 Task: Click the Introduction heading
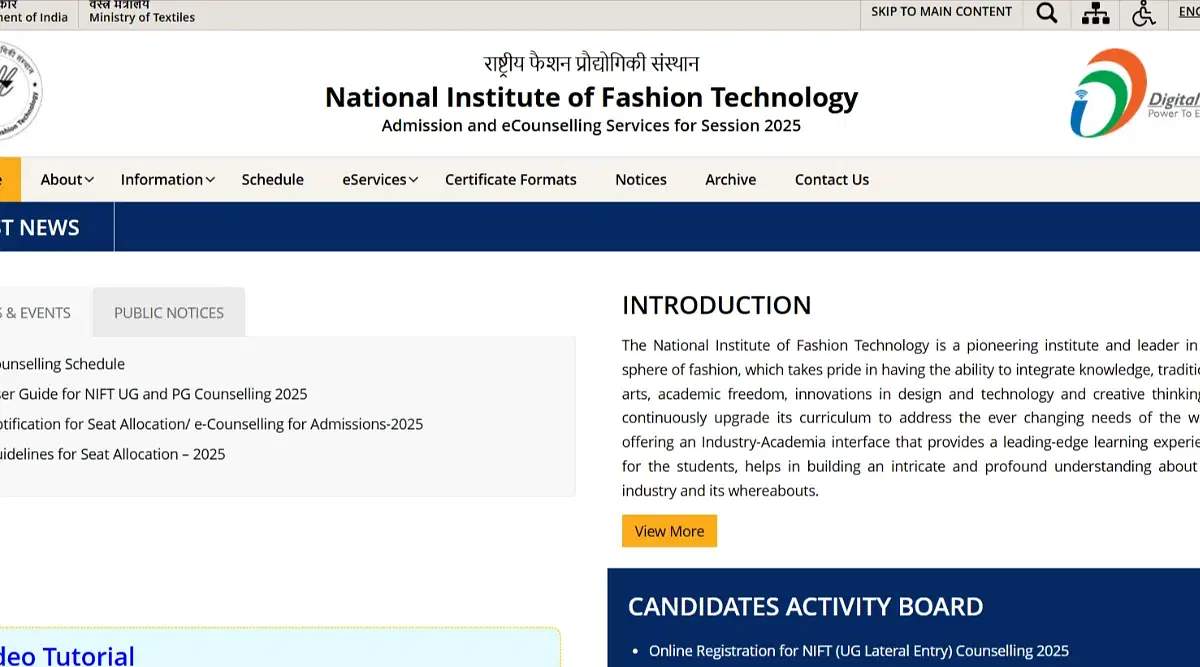click(x=717, y=305)
